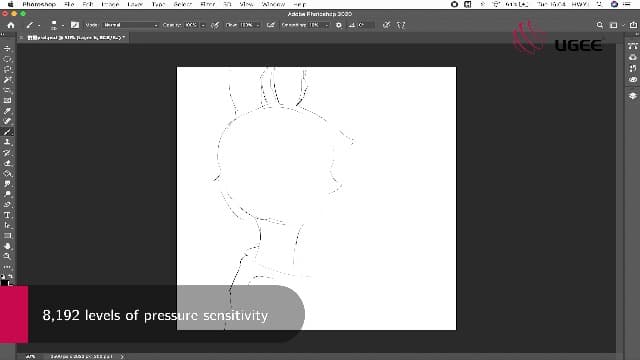Select the Eyedropper tool
This screenshot has height=360, width=640.
pos(7,111)
